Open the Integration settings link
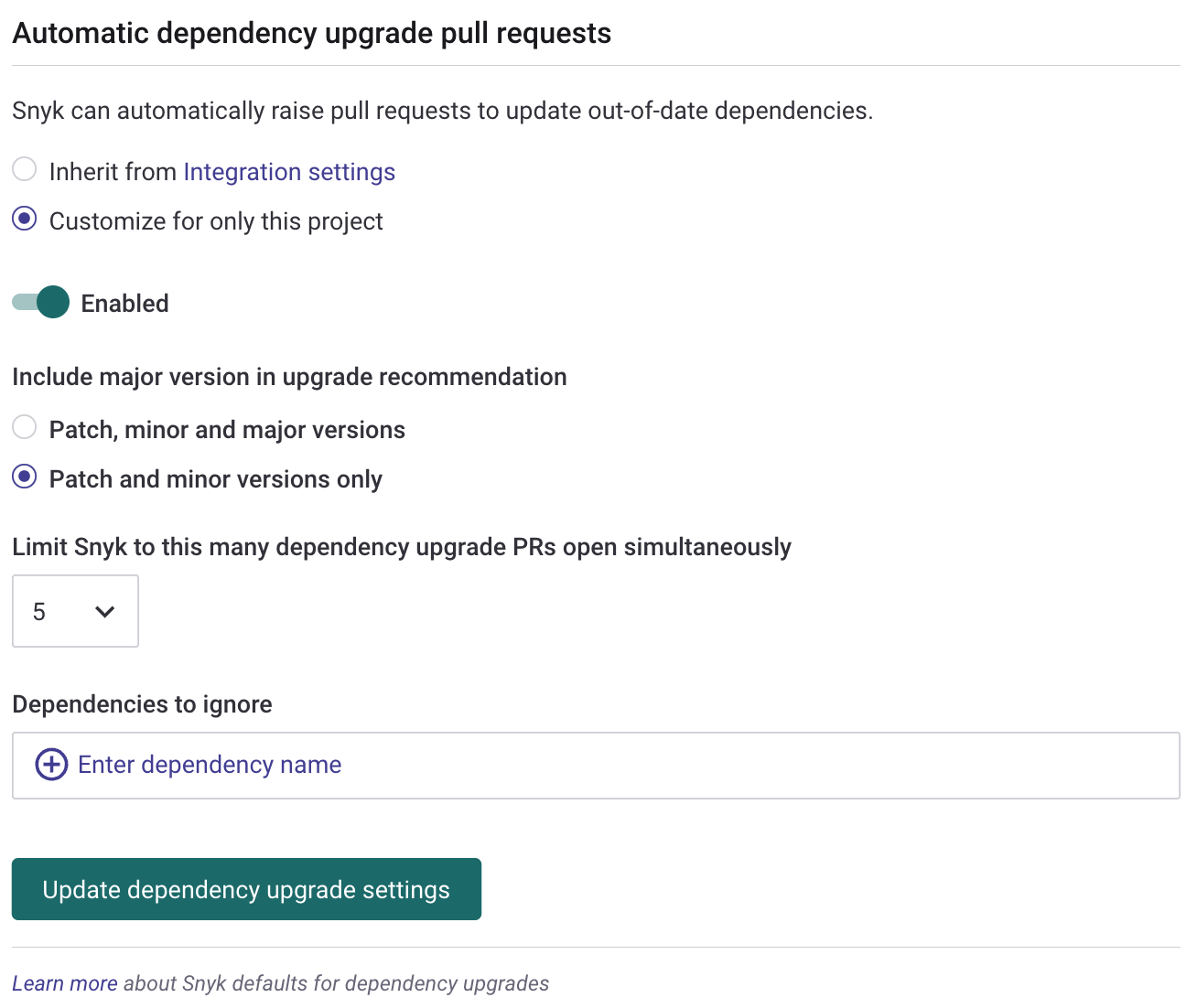This screenshot has width=1197, height=1008. coord(289,172)
